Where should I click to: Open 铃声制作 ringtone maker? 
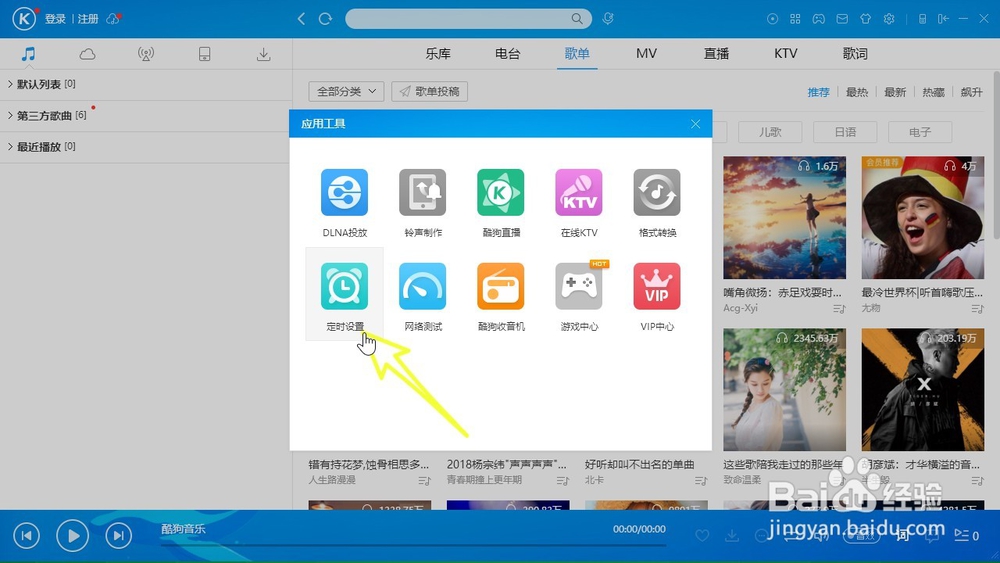[422, 203]
